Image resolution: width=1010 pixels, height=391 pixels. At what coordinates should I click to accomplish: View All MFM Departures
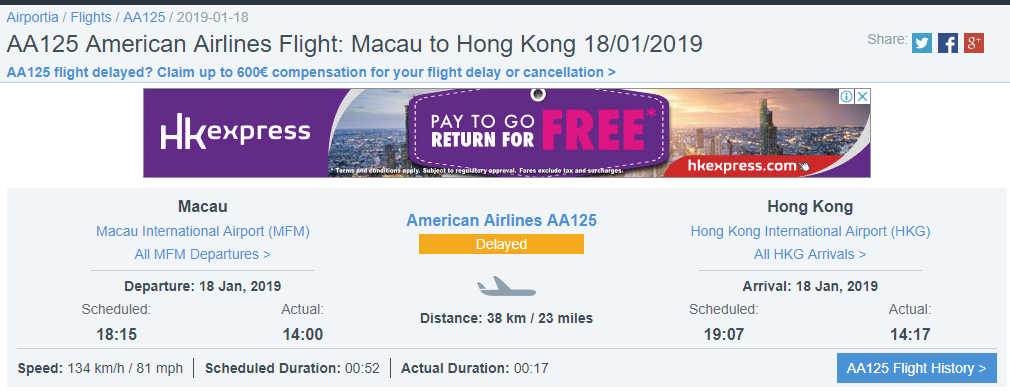point(202,254)
